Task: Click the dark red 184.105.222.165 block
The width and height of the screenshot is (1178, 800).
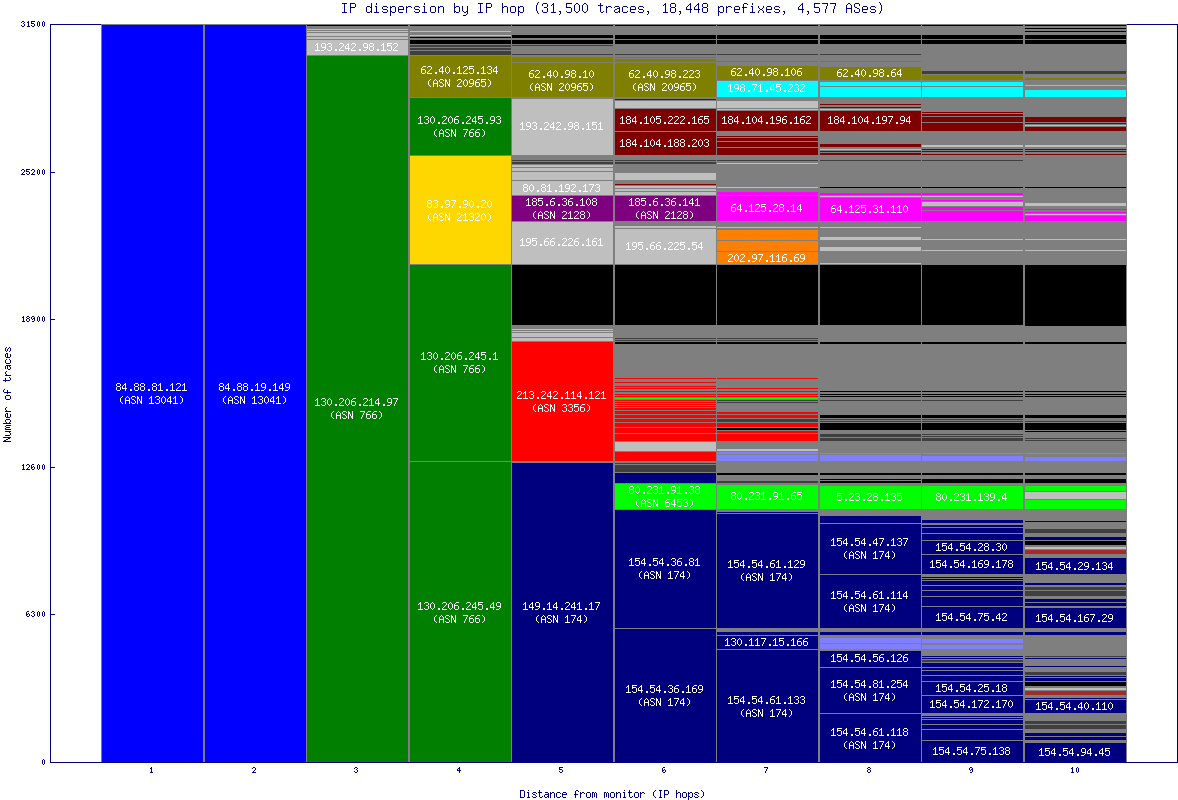Action: click(x=665, y=120)
